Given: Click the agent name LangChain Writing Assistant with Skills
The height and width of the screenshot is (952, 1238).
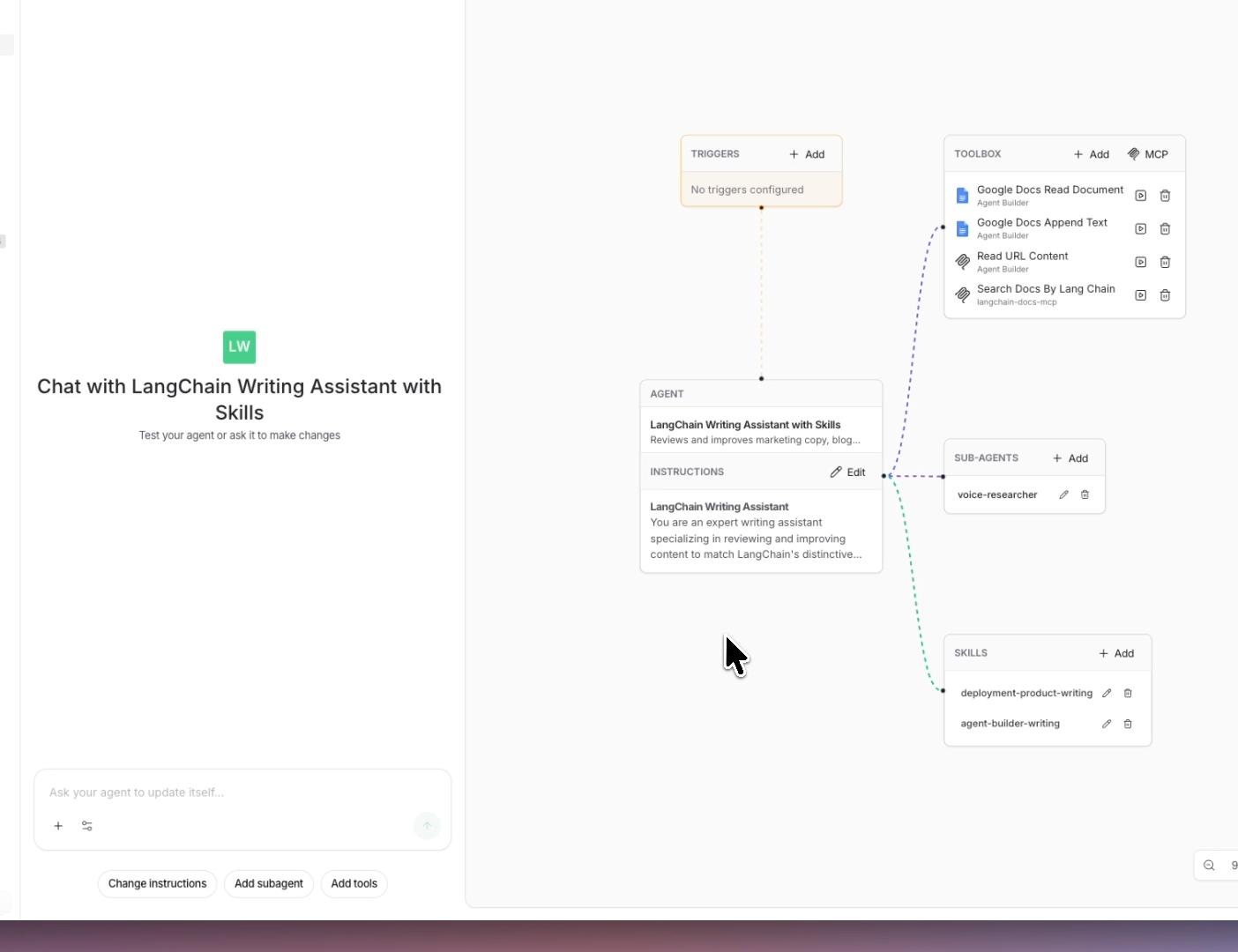Looking at the screenshot, I should point(745,425).
